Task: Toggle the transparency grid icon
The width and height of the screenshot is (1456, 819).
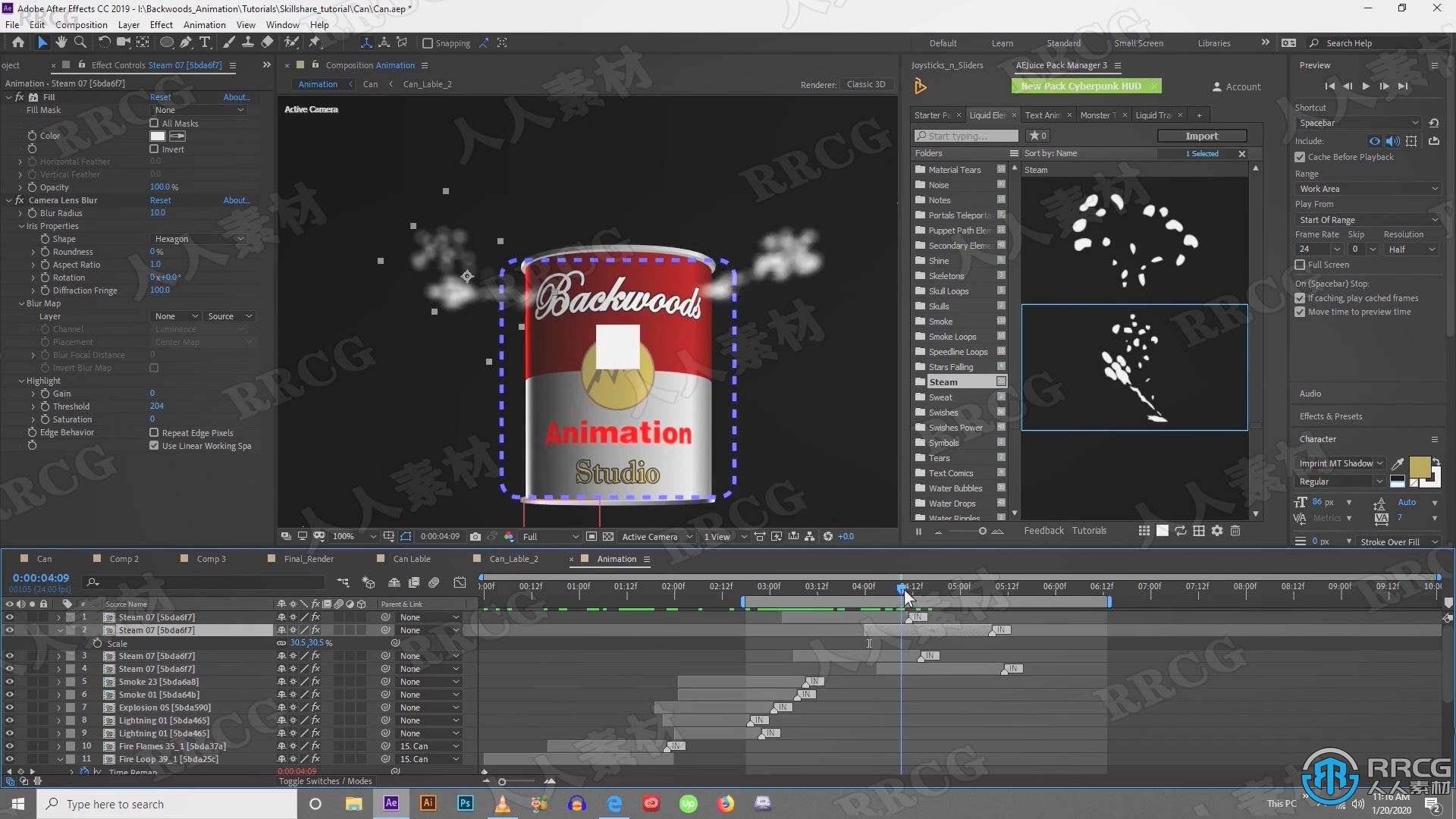Action: [x=608, y=536]
